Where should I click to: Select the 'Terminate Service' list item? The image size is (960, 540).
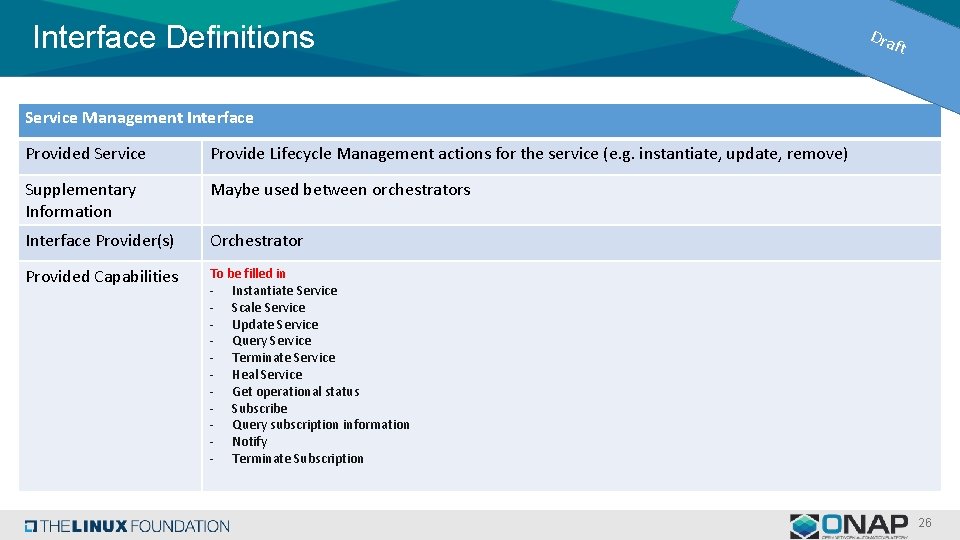pos(283,358)
